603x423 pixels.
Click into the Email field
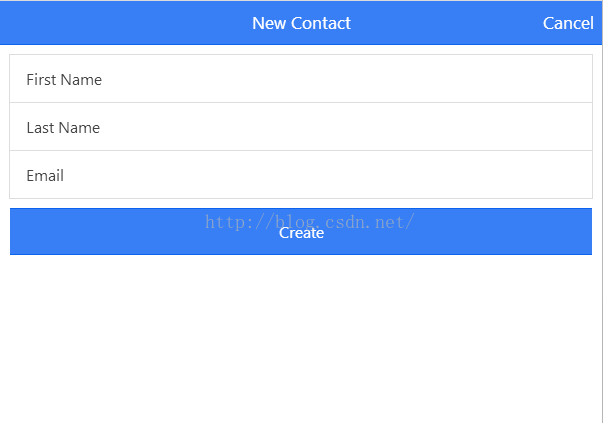(x=300, y=175)
